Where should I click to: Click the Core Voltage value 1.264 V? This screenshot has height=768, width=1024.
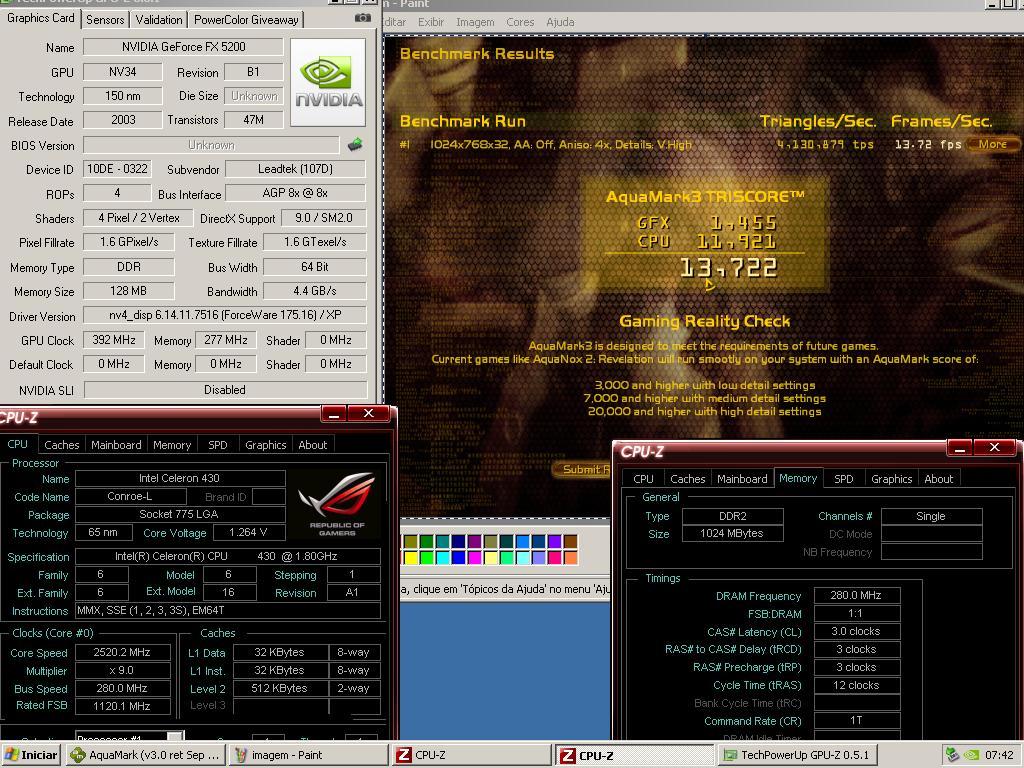point(248,532)
